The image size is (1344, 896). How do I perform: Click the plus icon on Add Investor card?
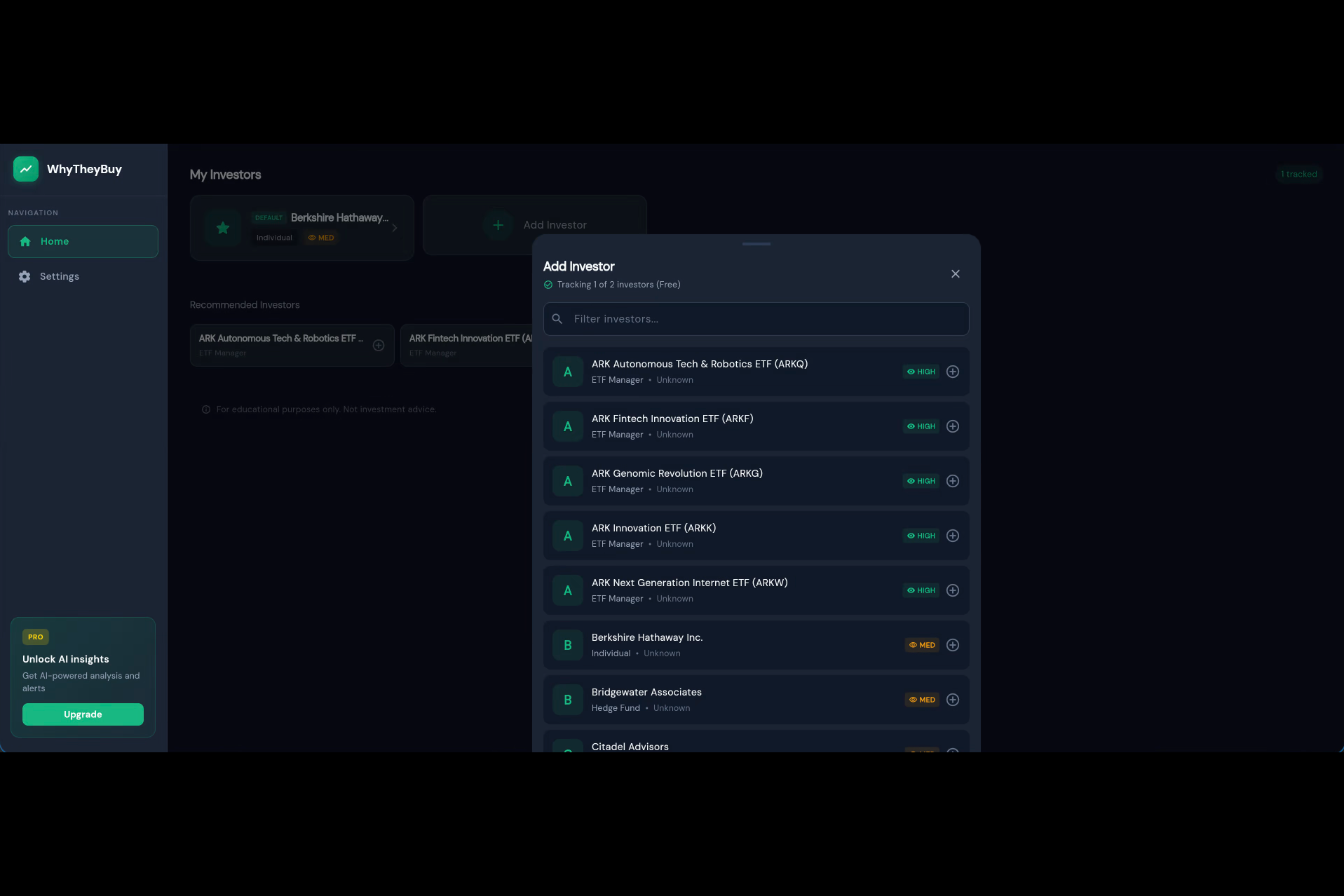pyautogui.click(x=498, y=225)
